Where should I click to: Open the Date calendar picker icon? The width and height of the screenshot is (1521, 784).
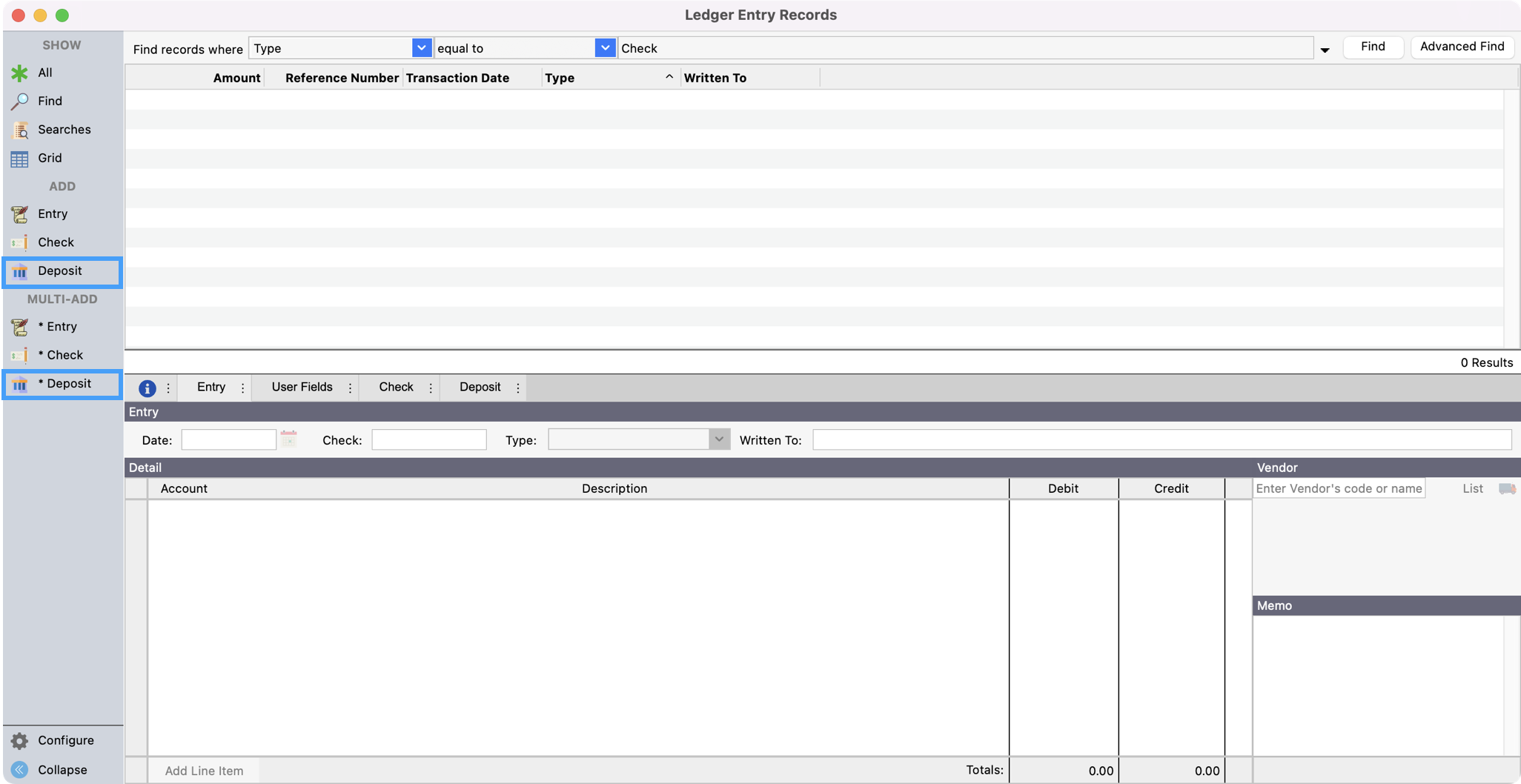289,439
